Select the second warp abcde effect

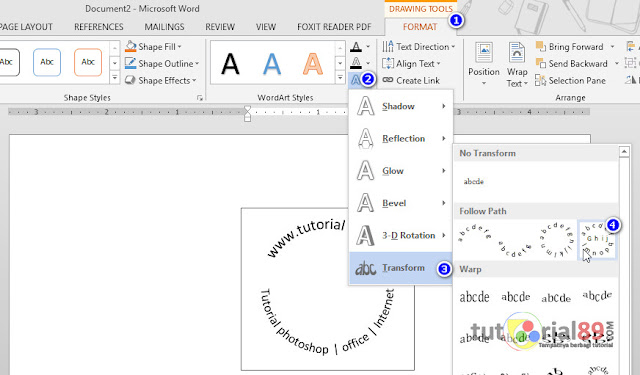pos(516,297)
